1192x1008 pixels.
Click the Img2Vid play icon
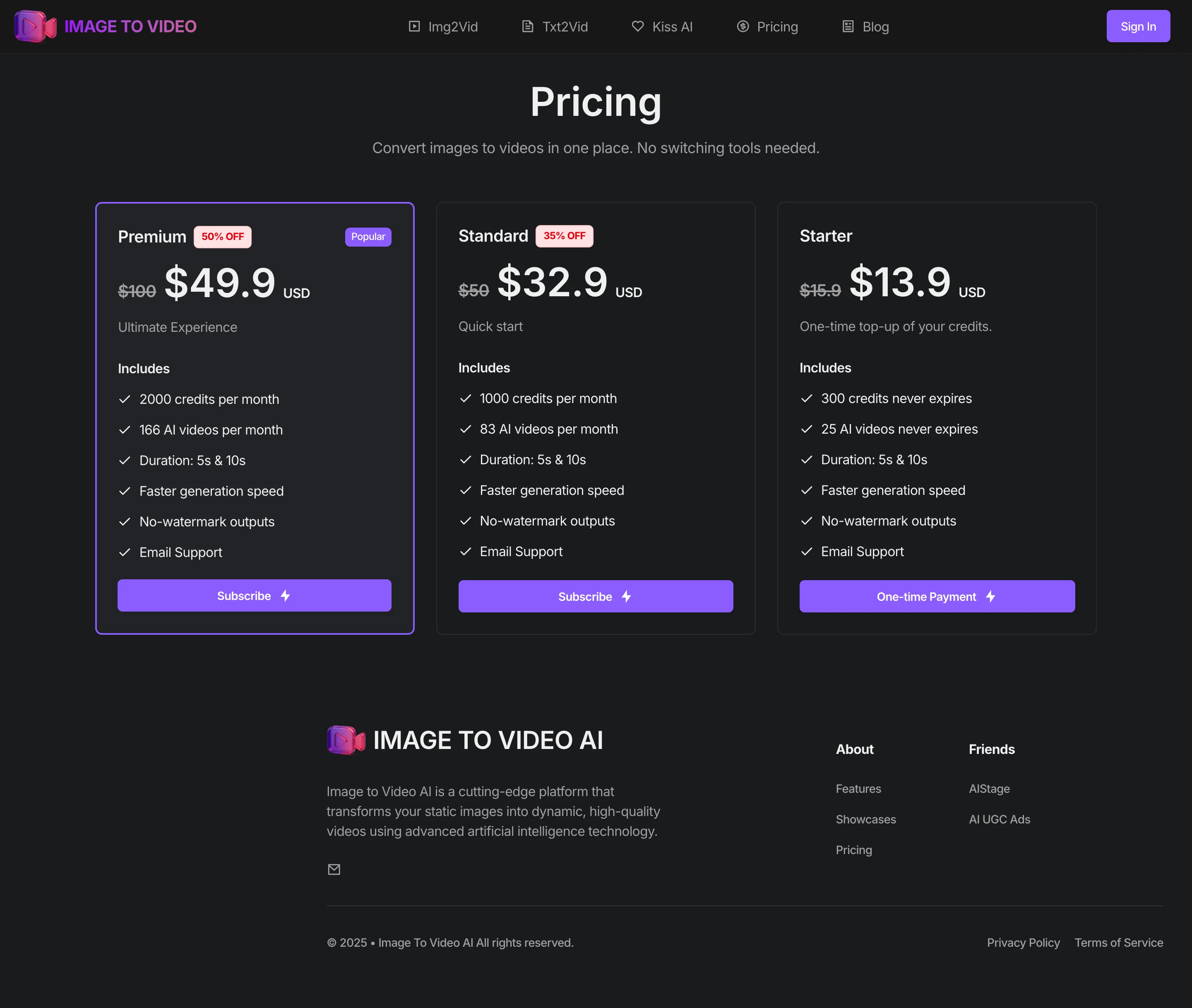[x=414, y=26]
